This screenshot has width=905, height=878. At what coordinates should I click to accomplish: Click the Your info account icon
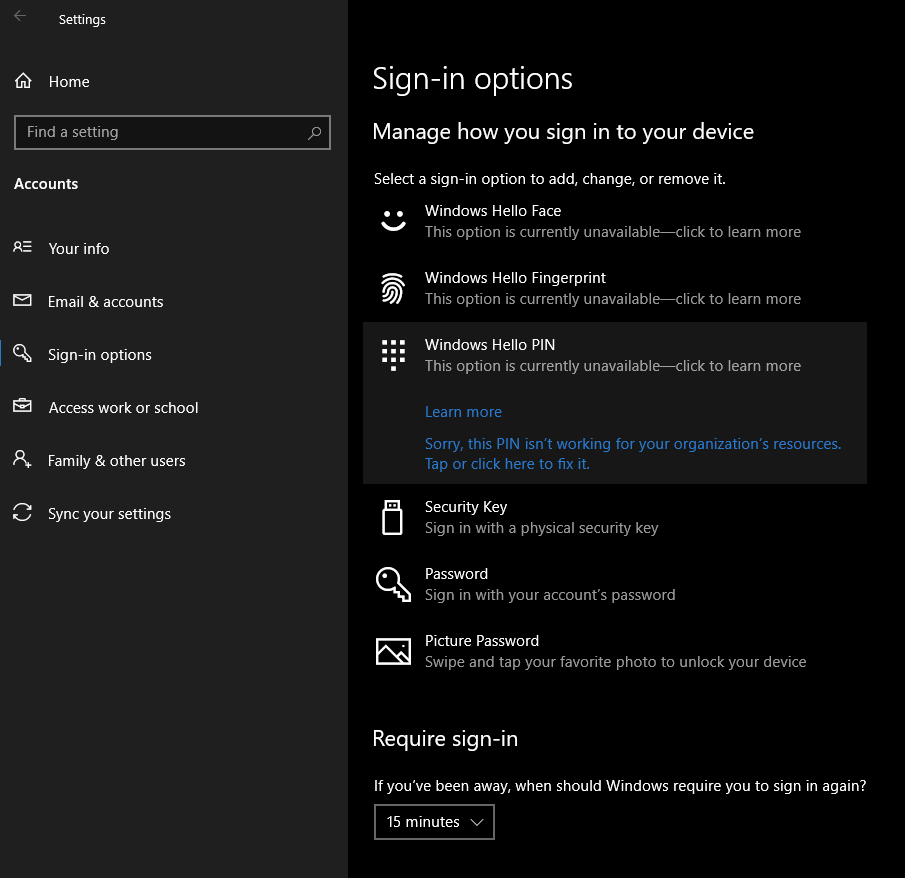[x=22, y=248]
